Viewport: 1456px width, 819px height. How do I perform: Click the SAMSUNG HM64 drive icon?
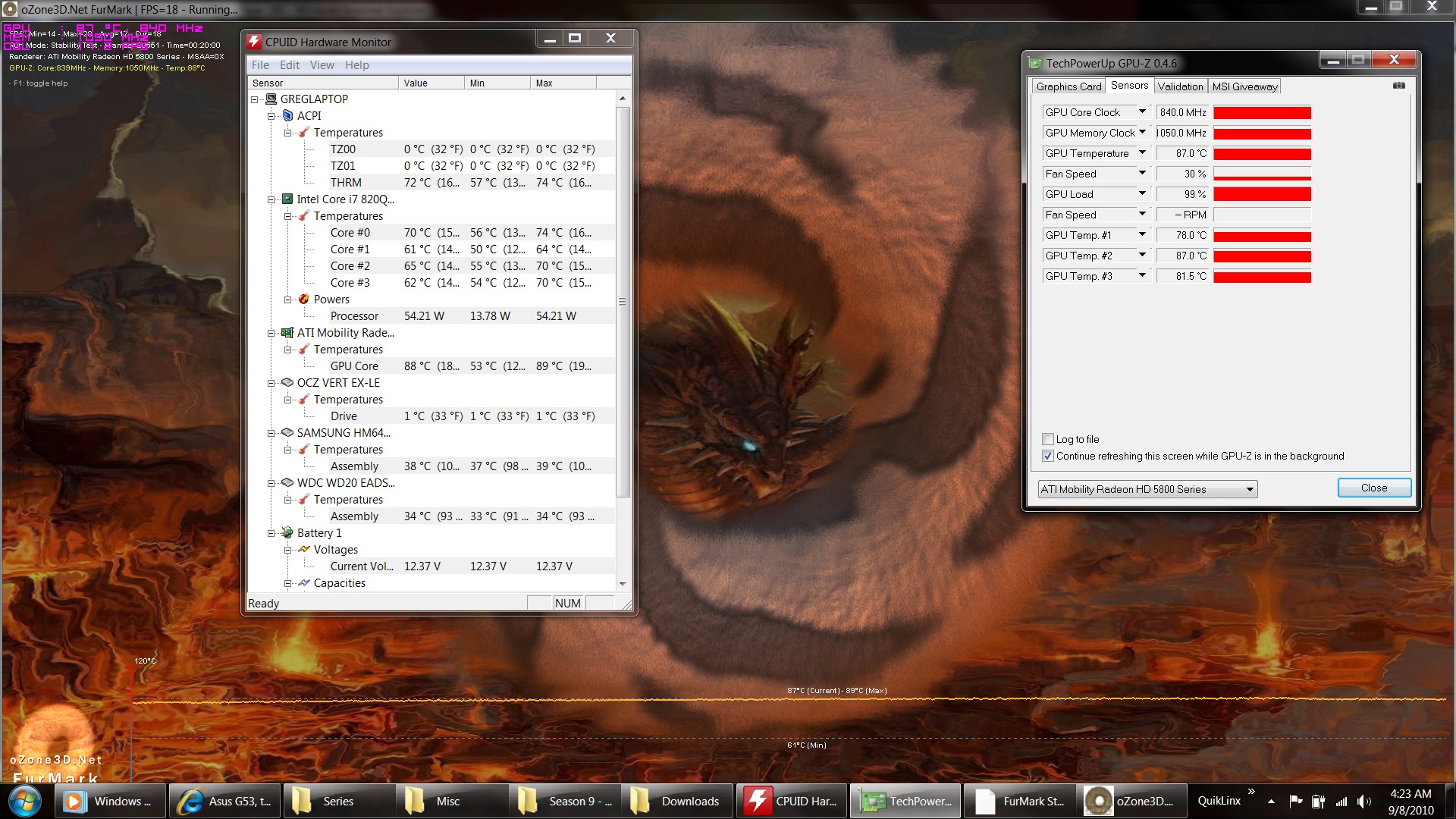(287, 432)
